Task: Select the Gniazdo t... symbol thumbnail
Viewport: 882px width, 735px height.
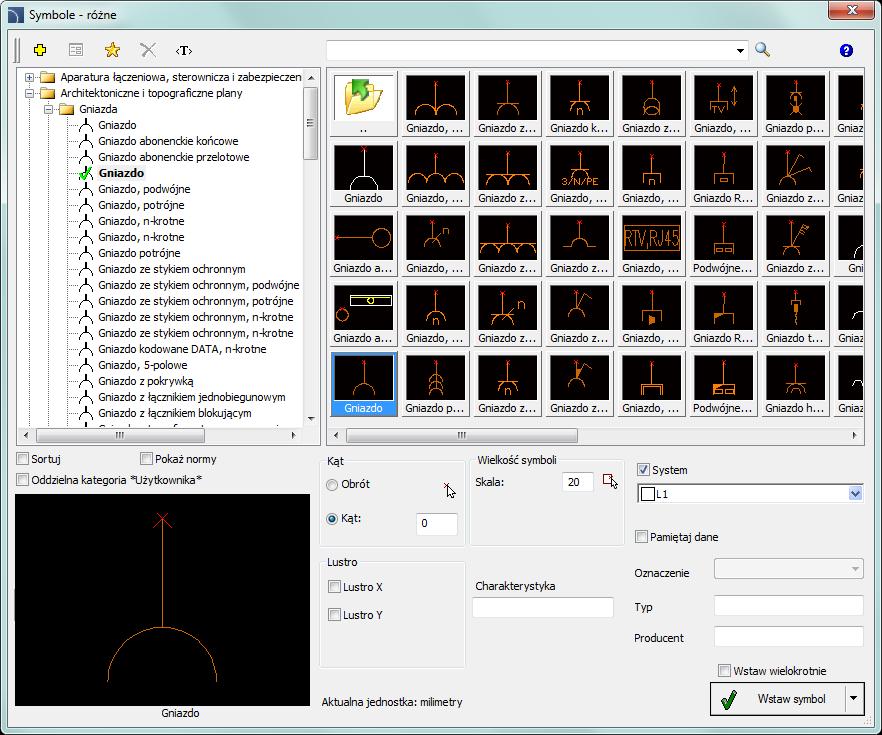Action: tap(795, 314)
